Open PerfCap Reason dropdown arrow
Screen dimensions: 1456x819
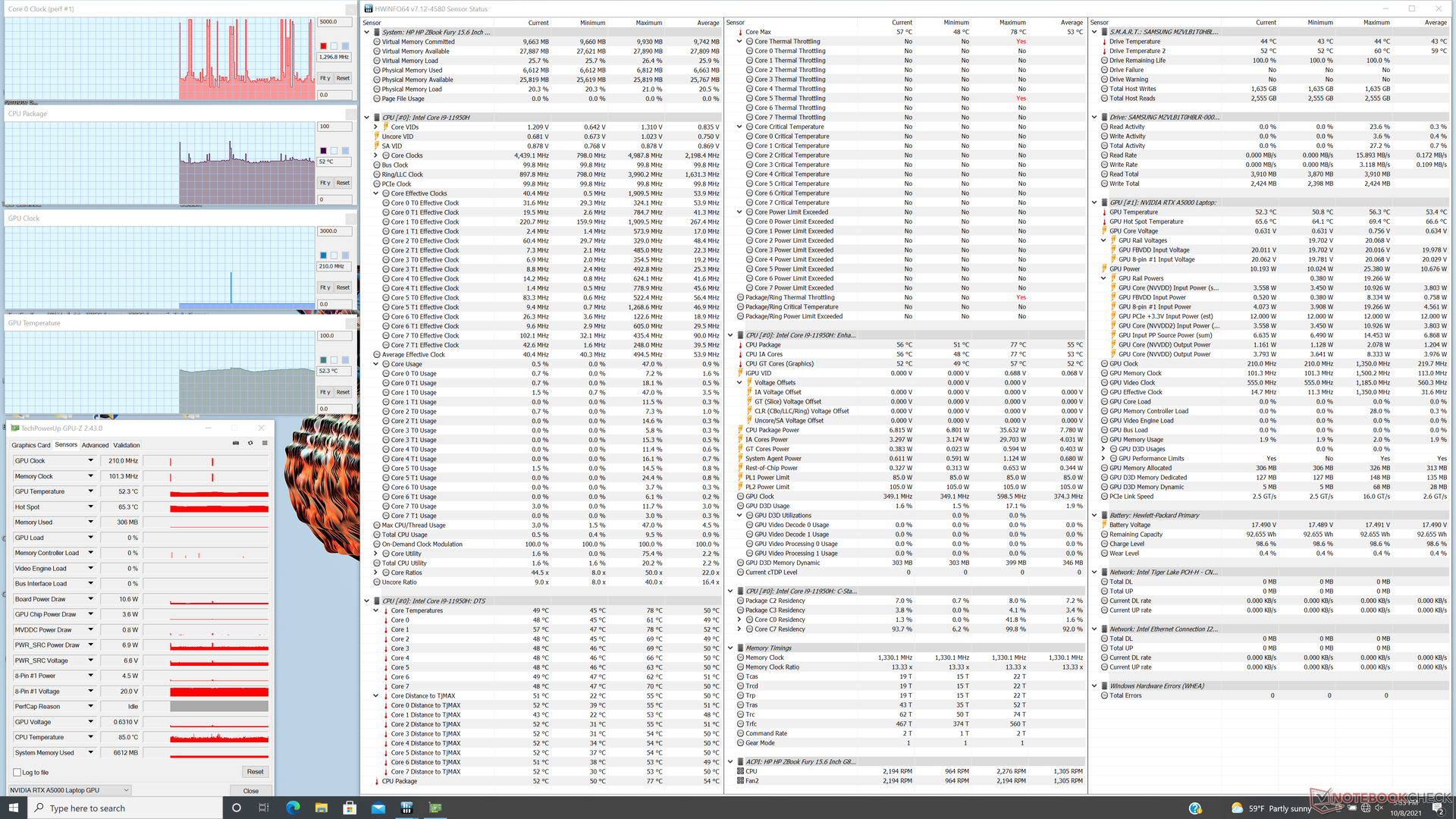pos(90,706)
